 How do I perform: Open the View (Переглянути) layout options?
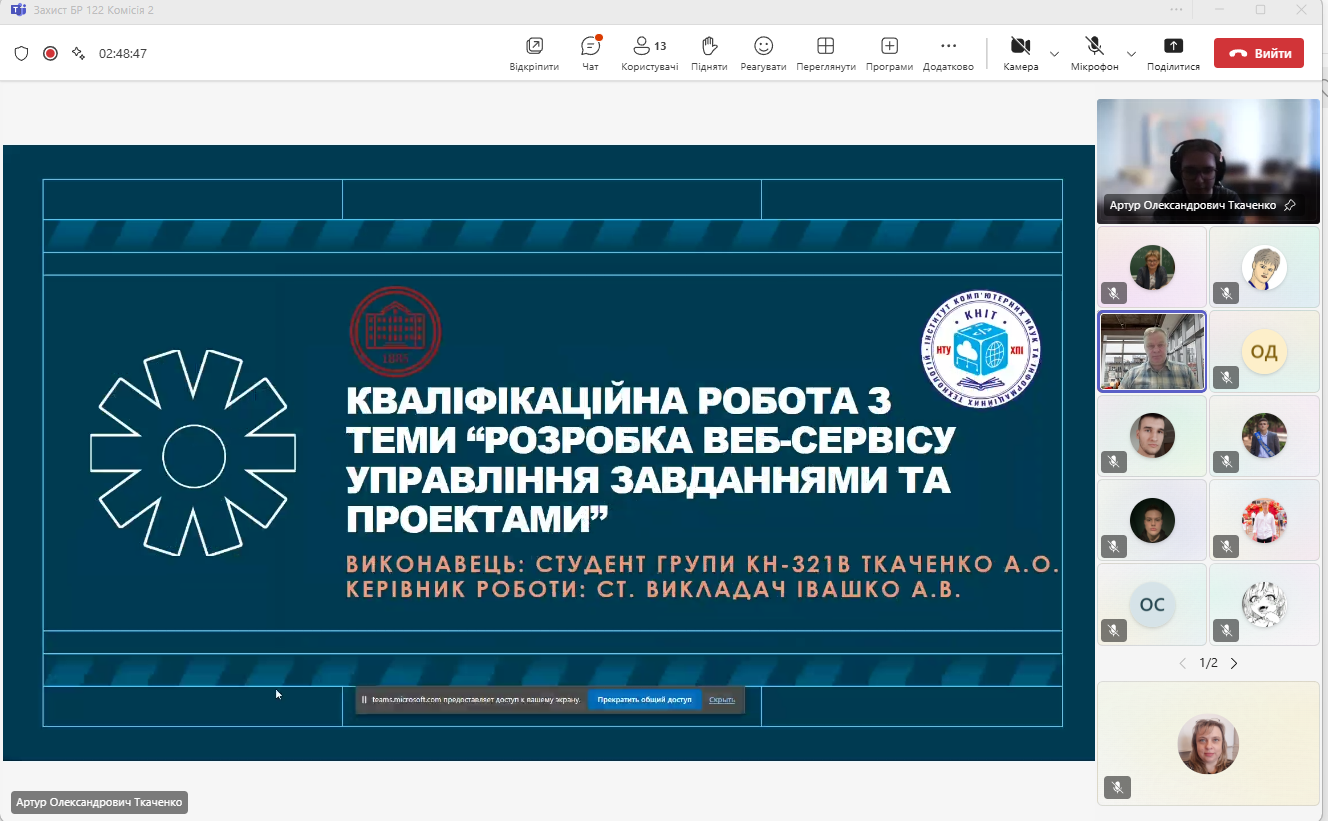[825, 53]
